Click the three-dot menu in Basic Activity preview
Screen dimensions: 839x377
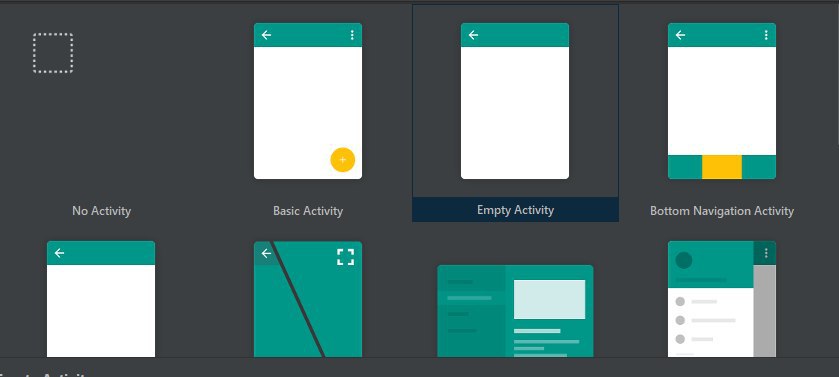(x=352, y=35)
